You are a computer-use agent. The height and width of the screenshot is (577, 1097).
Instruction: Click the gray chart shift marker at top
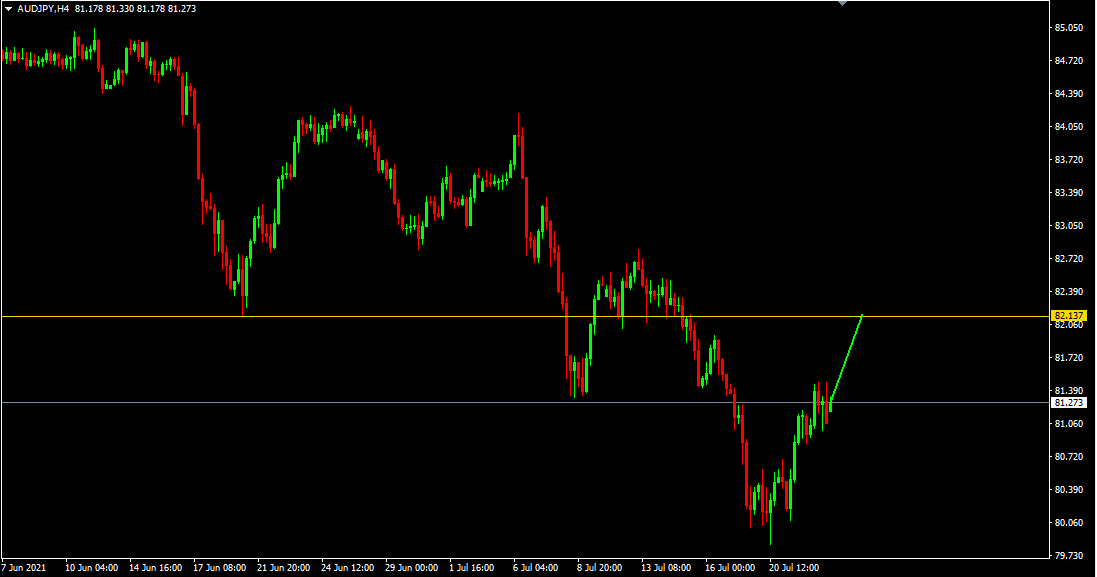pyautogui.click(x=842, y=3)
